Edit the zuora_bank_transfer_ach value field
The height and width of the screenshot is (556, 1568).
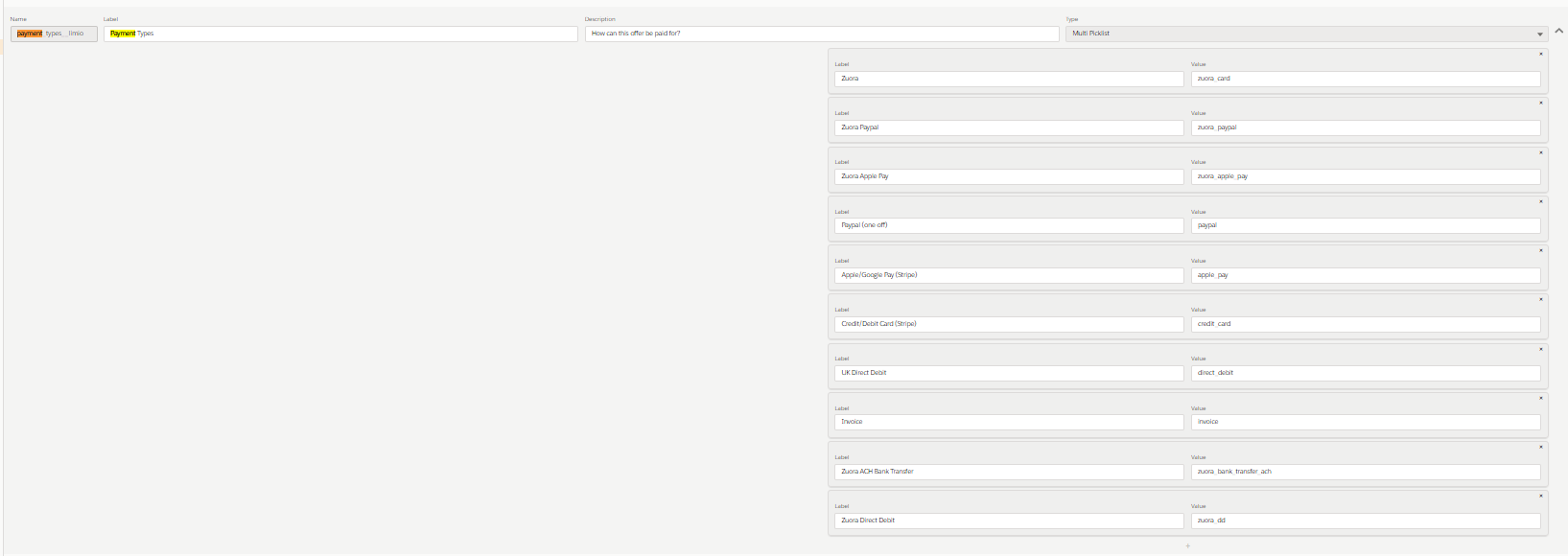[1366, 472]
